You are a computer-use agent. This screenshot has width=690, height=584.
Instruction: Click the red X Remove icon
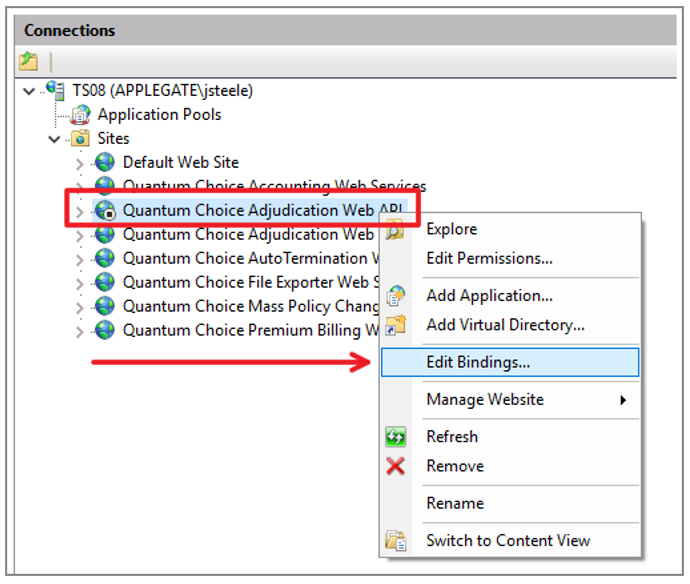pos(395,466)
